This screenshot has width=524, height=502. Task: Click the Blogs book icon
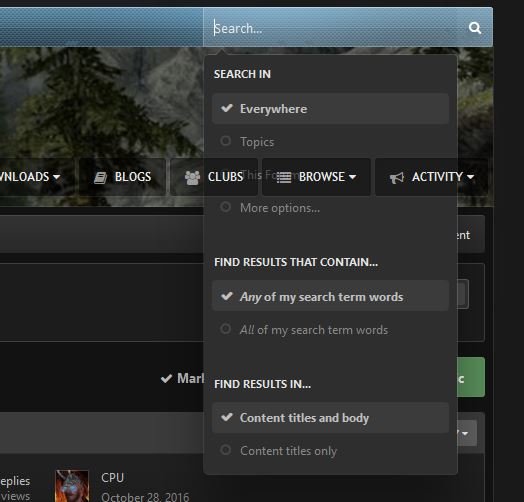[x=100, y=177]
